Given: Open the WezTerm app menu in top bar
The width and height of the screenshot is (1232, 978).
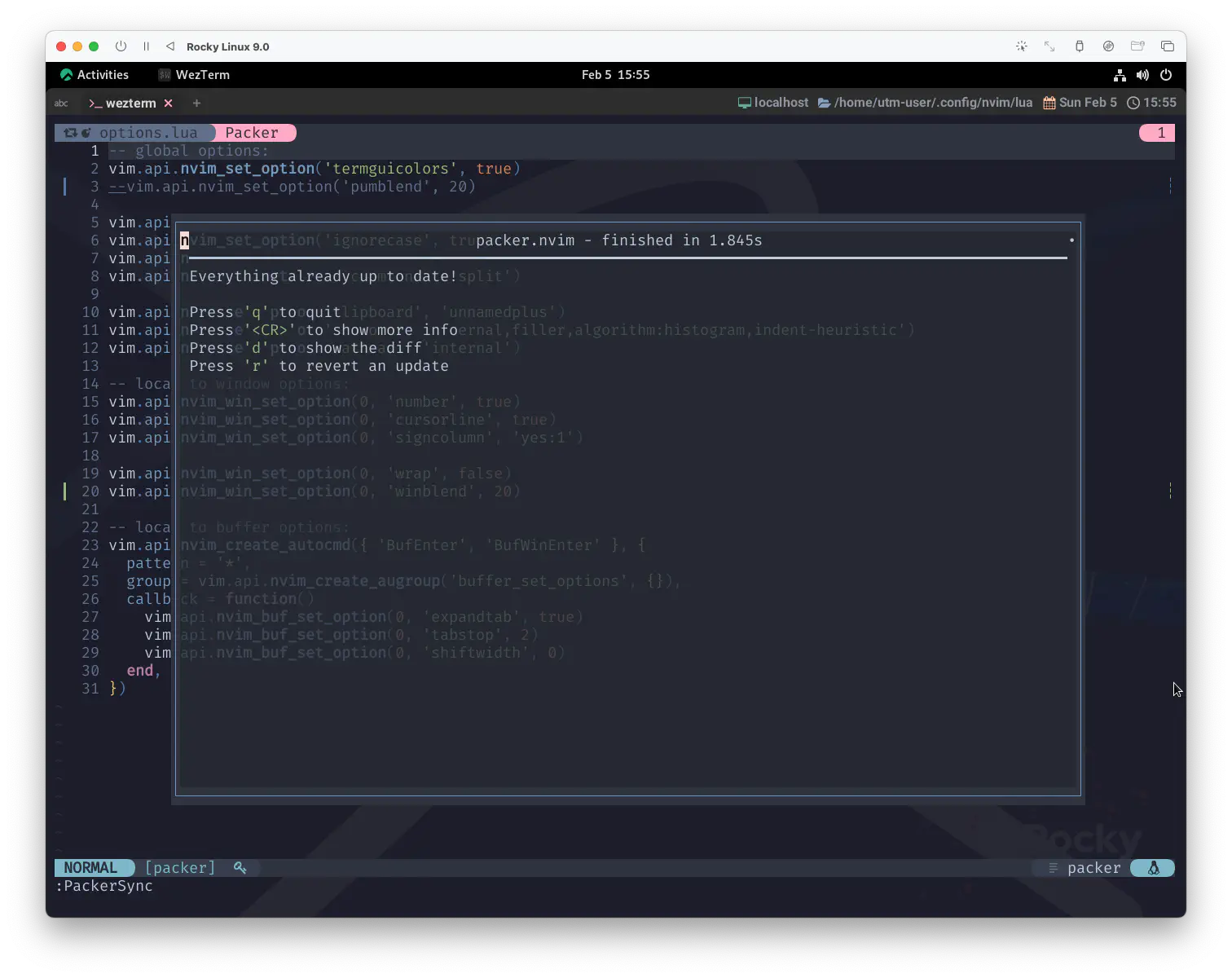Looking at the screenshot, I should click(x=194, y=75).
